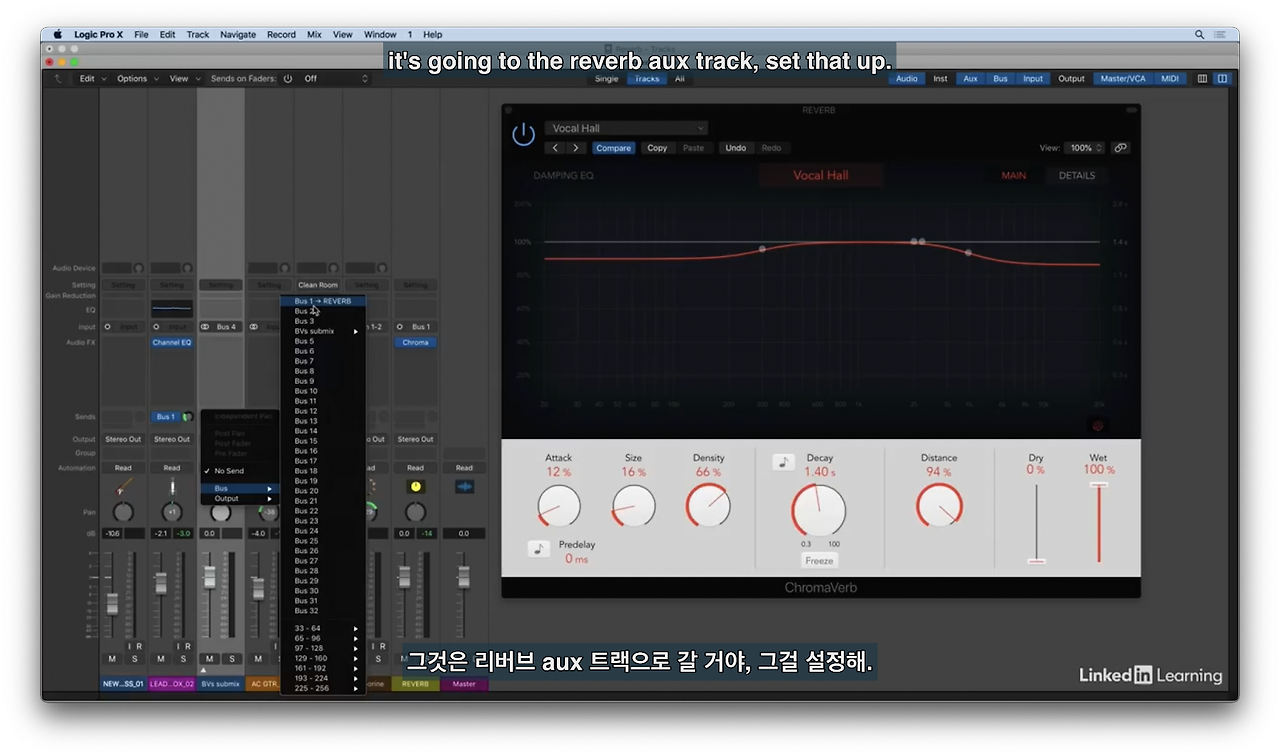Choose Bus 12 in the bus list
1280x756 pixels.
[323, 411]
